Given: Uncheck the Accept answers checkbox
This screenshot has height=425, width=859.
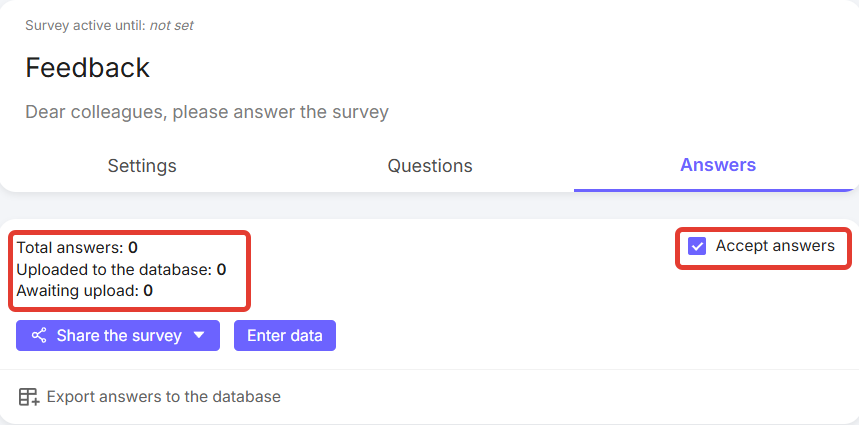Looking at the screenshot, I should [698, 246].
